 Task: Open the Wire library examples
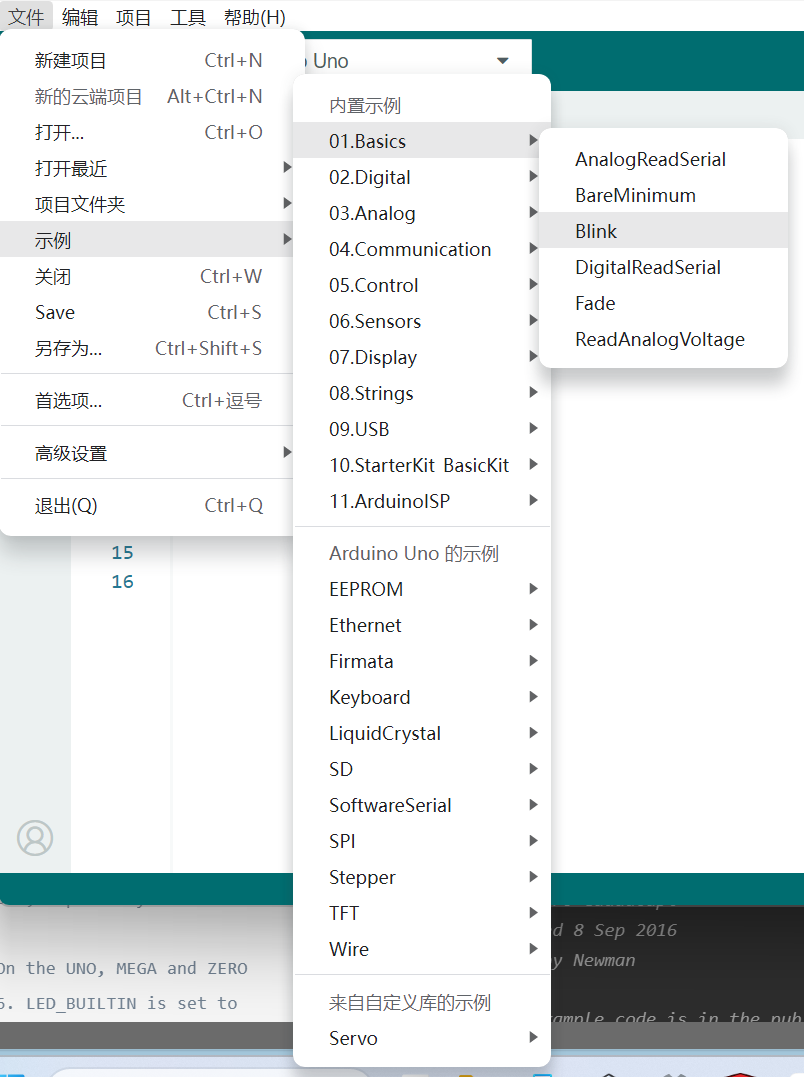click(422, 949)
